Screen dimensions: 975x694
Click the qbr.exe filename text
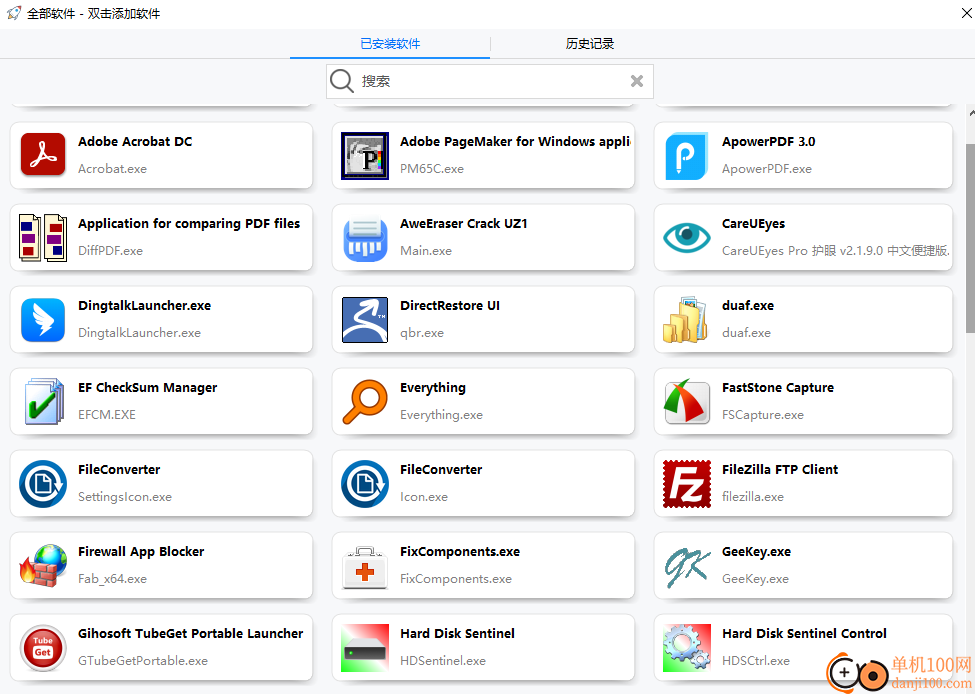(422, 333)
